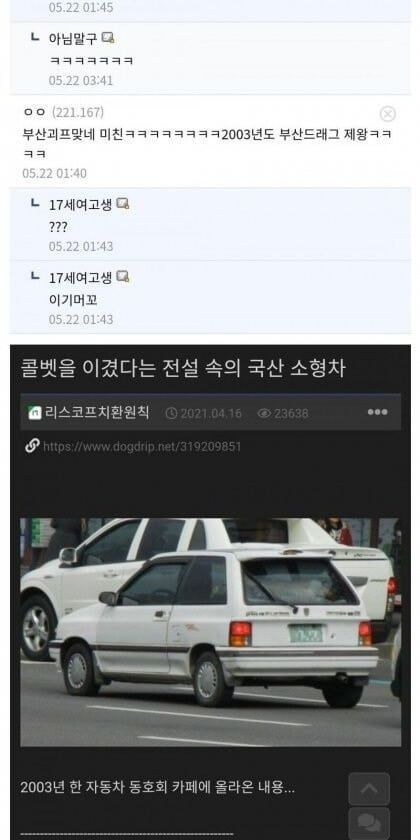
Task: Open the dogdrip.net/319209851 URL
Action: 142,447
